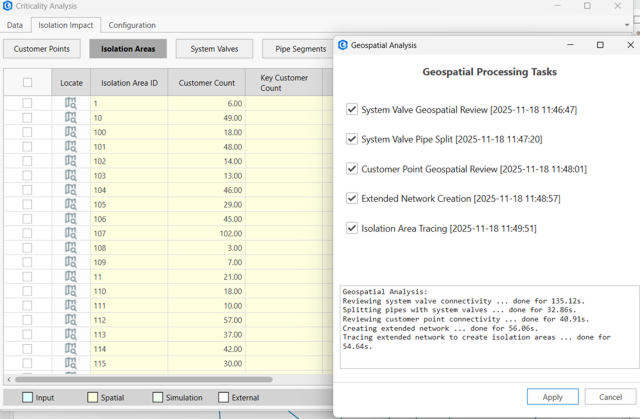Click the Locate icon for isolation area 100
The image size is (640, 419).
(70, 132)
